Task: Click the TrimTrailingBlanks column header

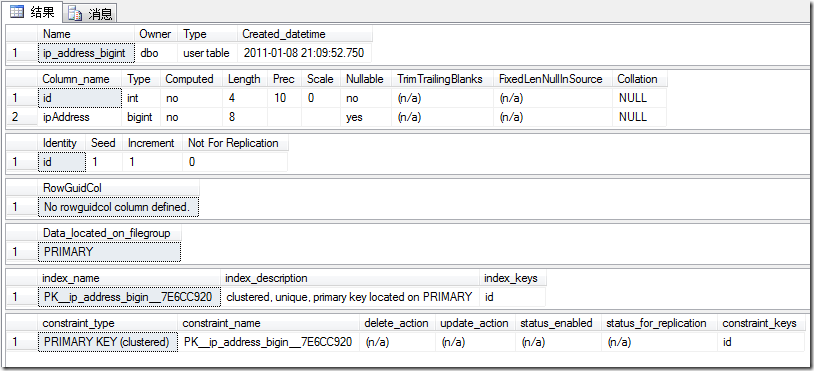Action: click(x=443, y=79)
